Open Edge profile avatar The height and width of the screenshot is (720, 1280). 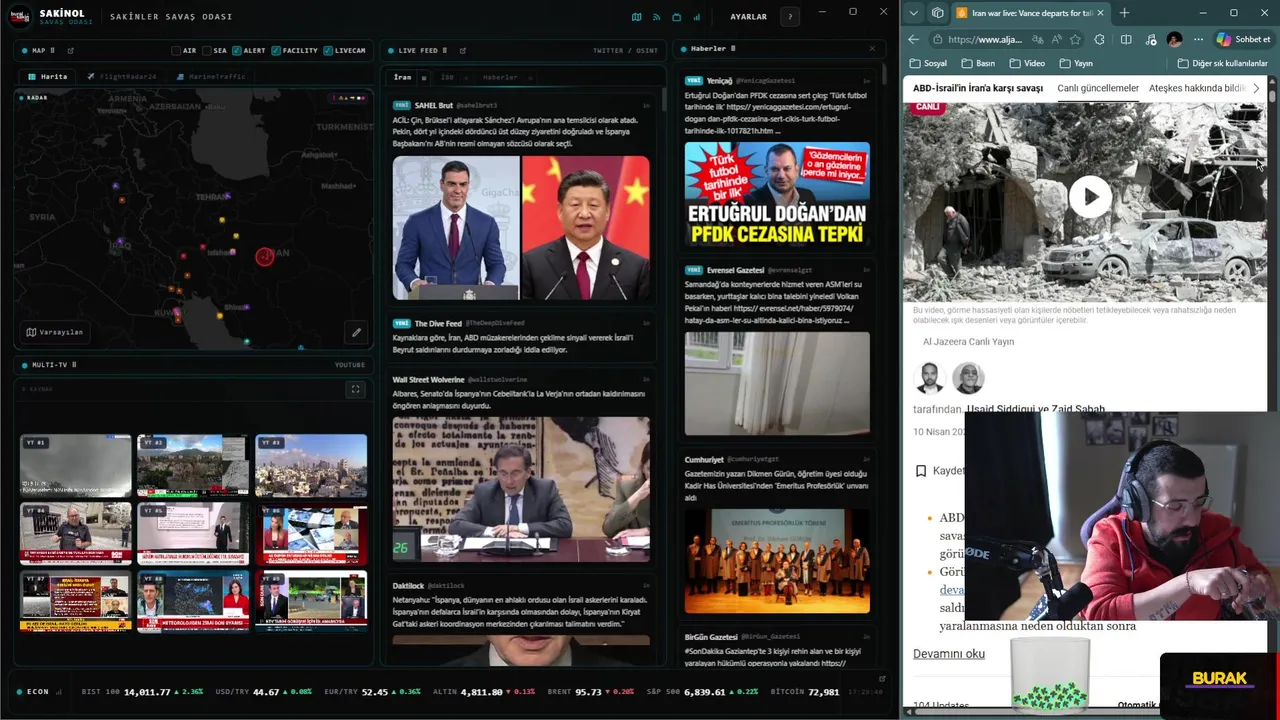(1174, 39)
